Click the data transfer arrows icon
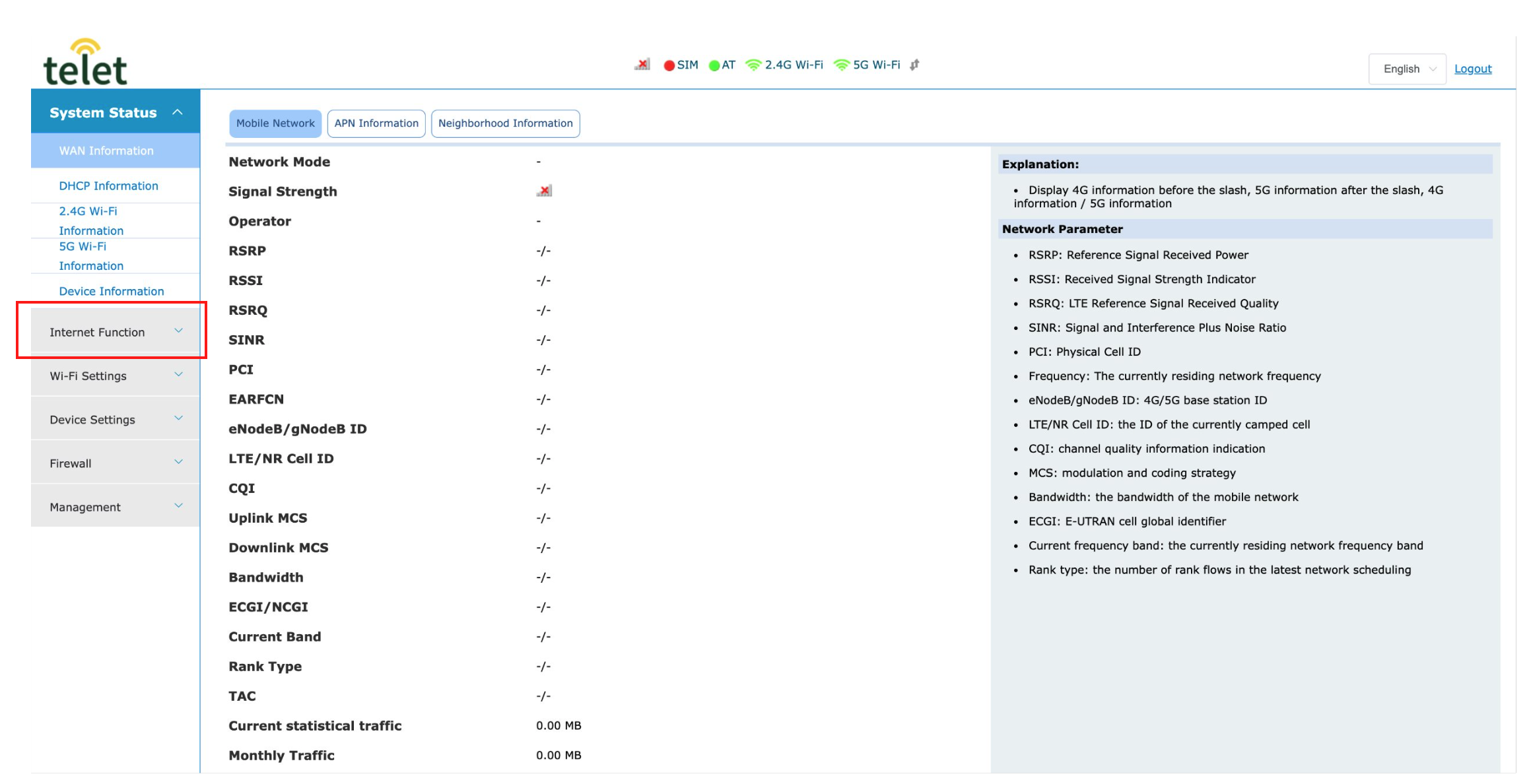 914,65
